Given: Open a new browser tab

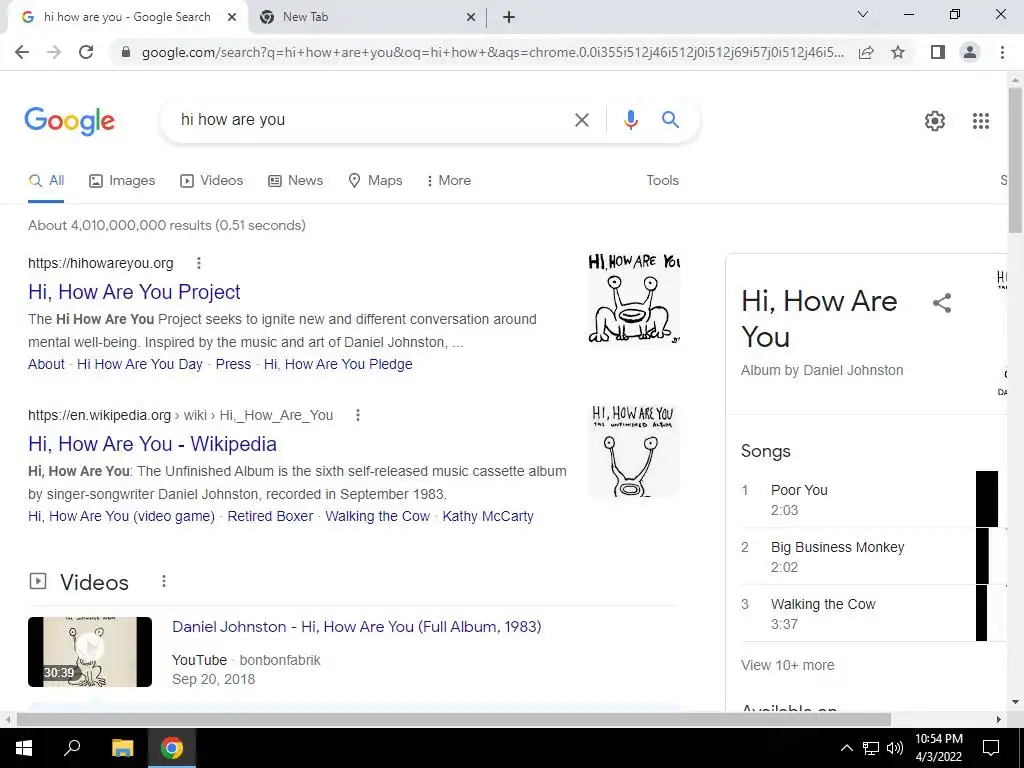Looking at the screenshot, I should coord(509,18).
